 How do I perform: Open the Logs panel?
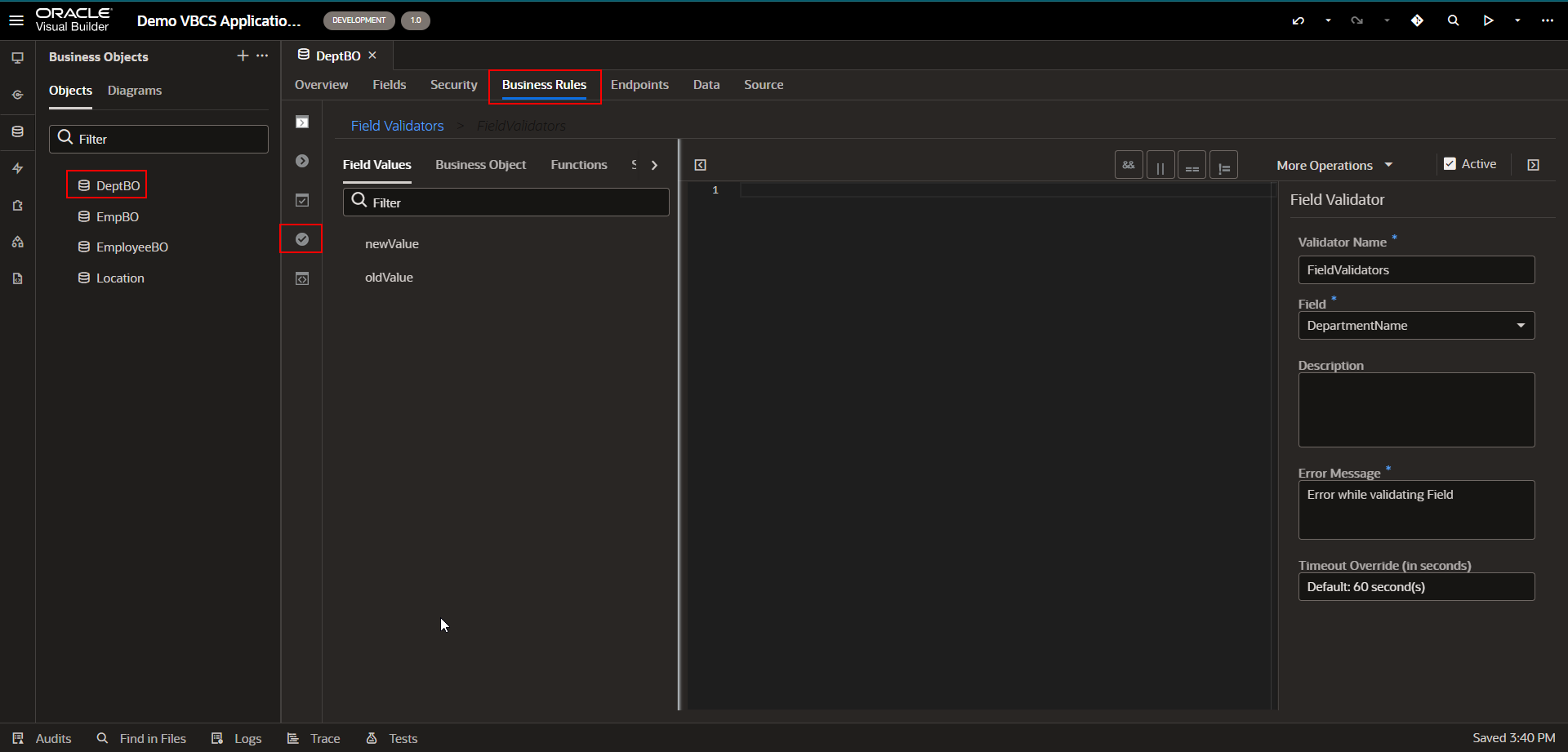236,738
